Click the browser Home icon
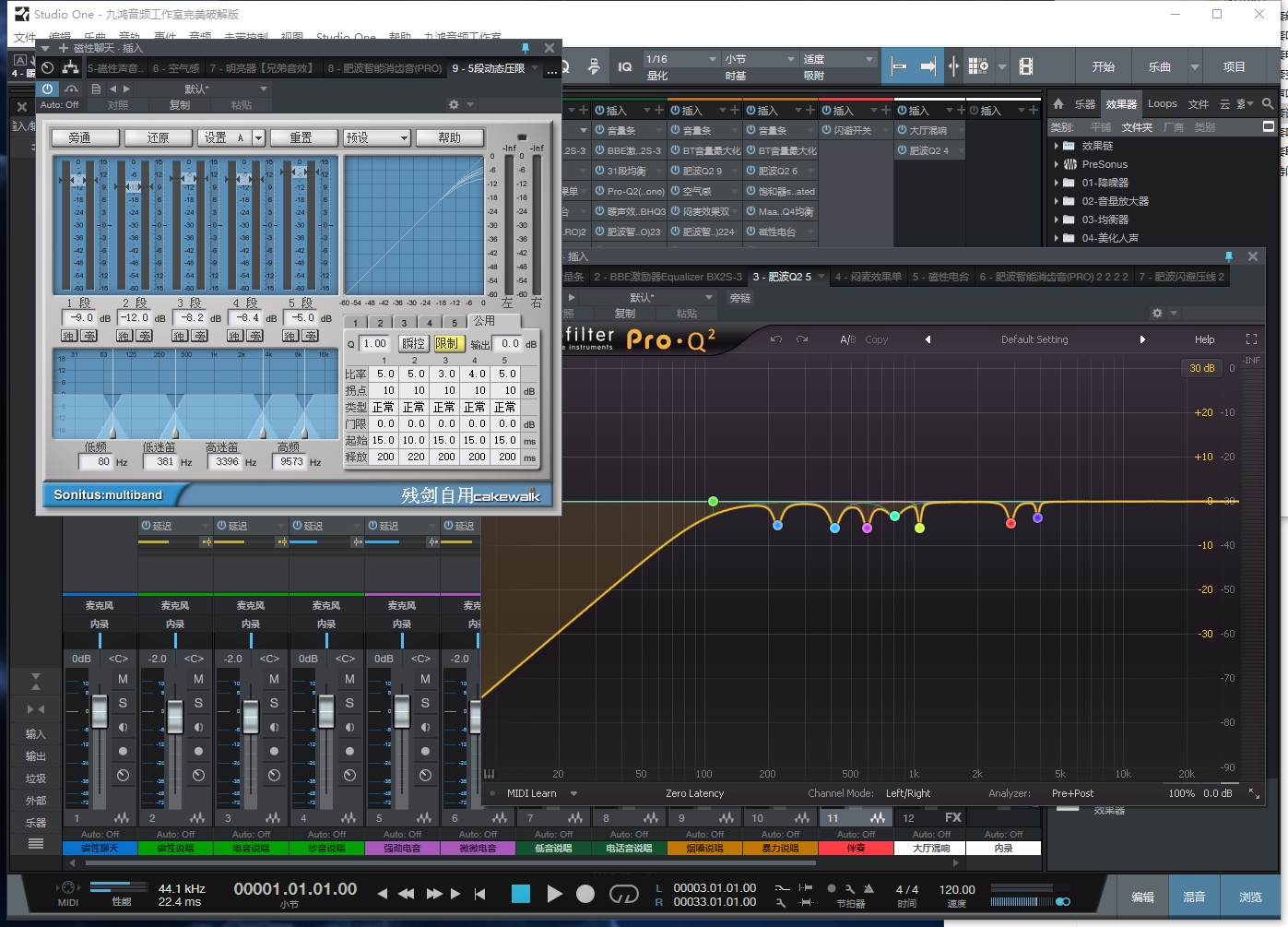The width and height of the screenshot is (1288, 927). 1058,104
